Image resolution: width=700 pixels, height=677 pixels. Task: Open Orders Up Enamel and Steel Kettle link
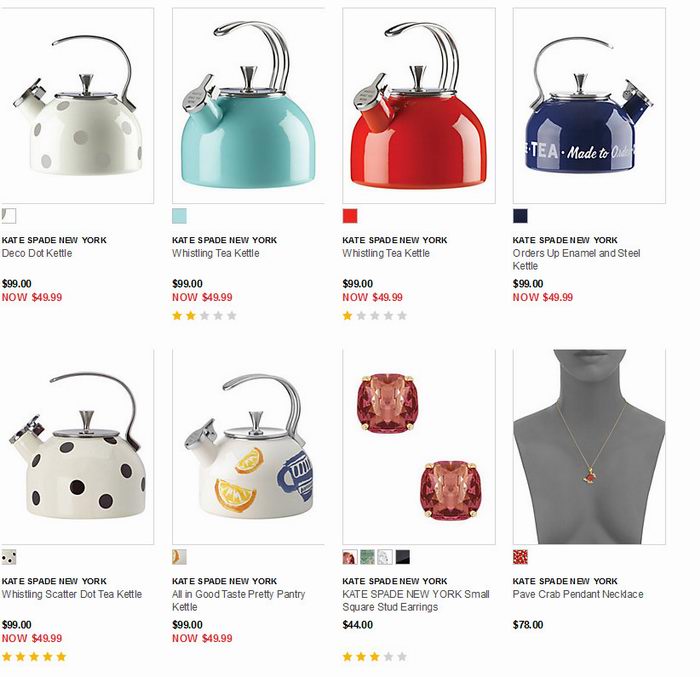point(576,259)
